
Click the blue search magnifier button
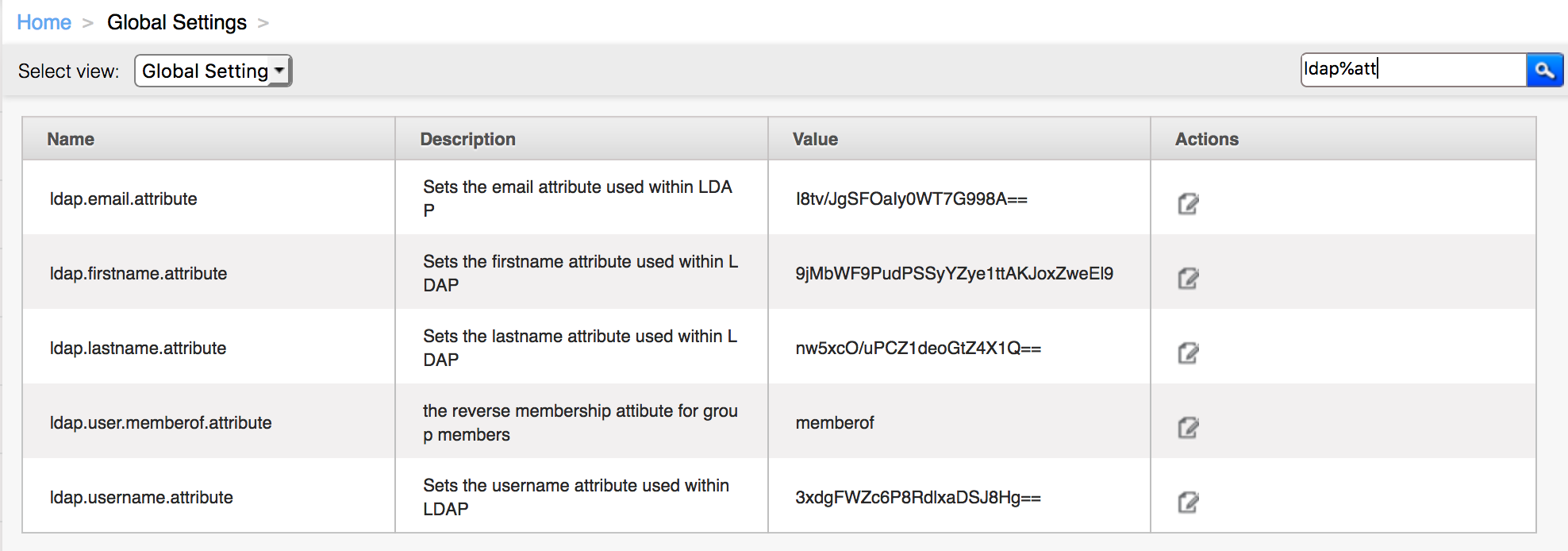[1544, 70]
